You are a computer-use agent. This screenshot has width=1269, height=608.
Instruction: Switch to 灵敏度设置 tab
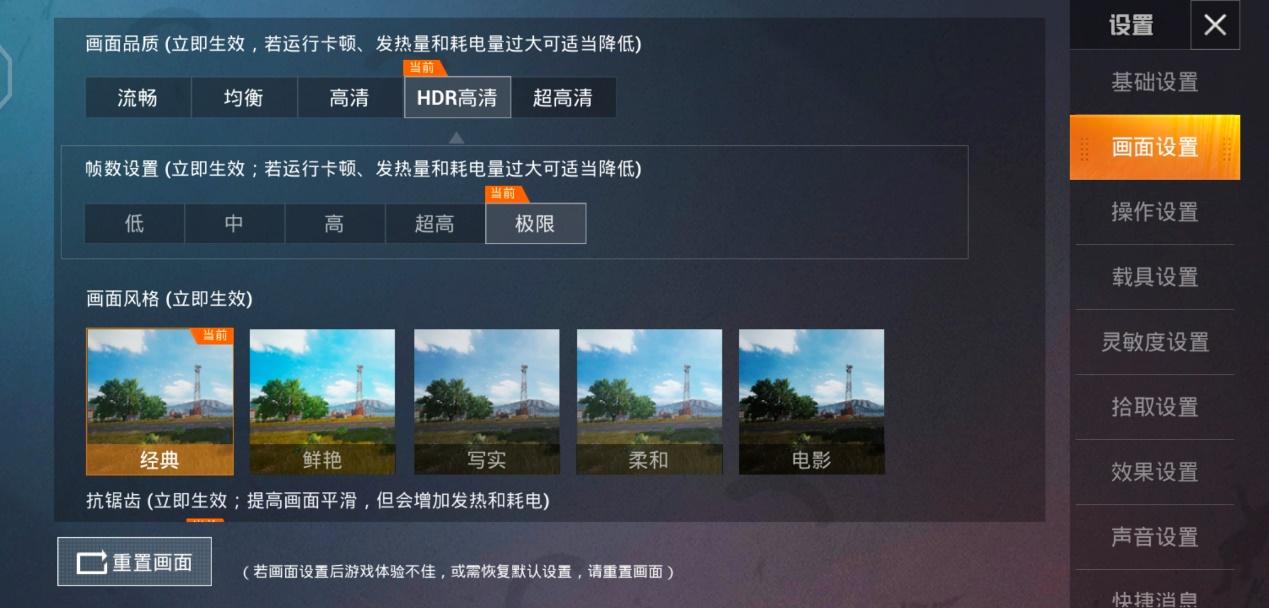click(1155, 342)
